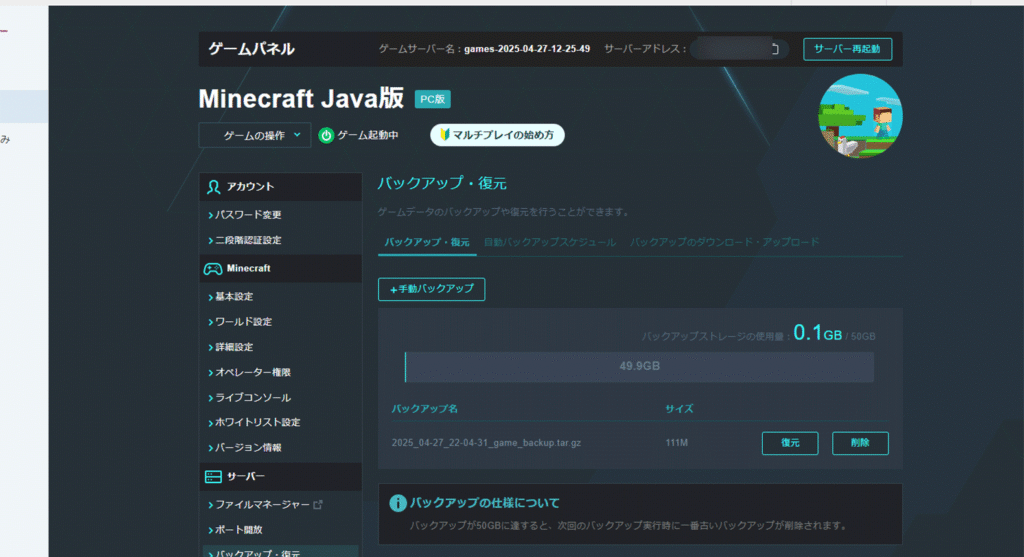The height and width of the screenshot is (557, 1024).
Task: Click the サイズ column header
Action: click(x=679, y=409)
